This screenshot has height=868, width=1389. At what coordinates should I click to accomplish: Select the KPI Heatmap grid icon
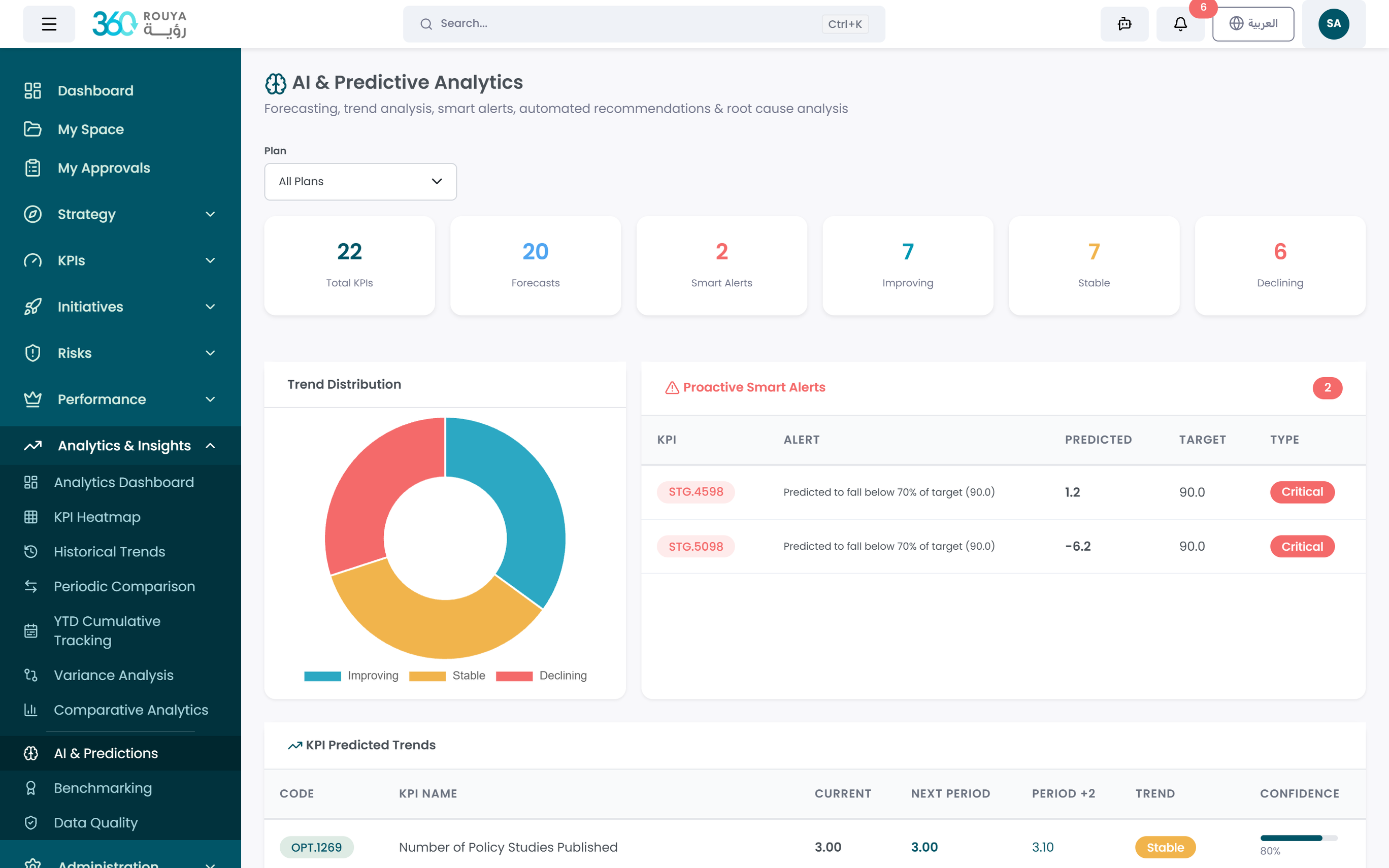(31, 517)
